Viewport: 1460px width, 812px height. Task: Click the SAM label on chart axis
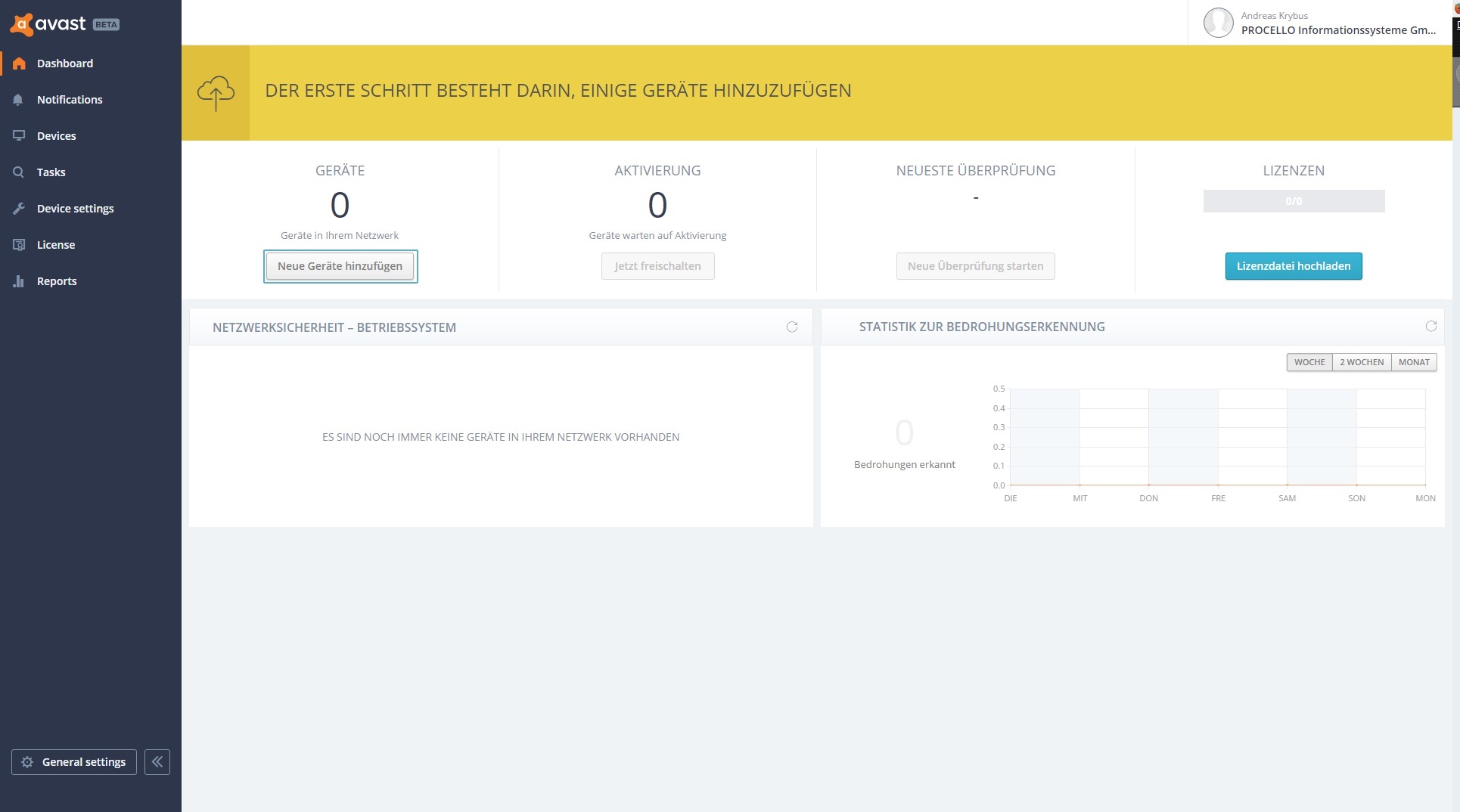click(1288, 498)
